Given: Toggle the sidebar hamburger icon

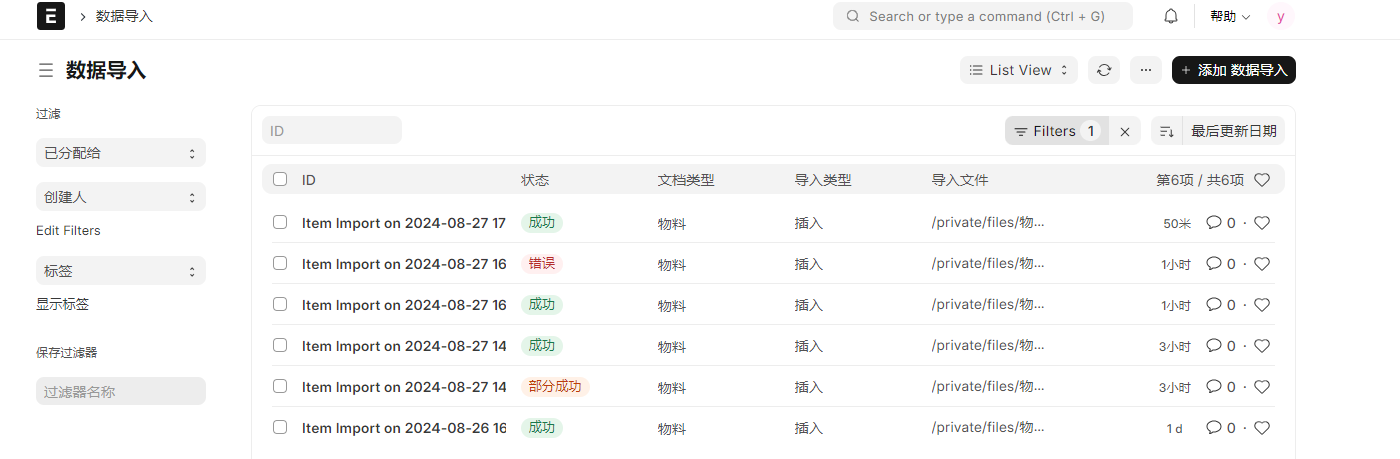Looking at the screenshot, I should pos(46,70).
